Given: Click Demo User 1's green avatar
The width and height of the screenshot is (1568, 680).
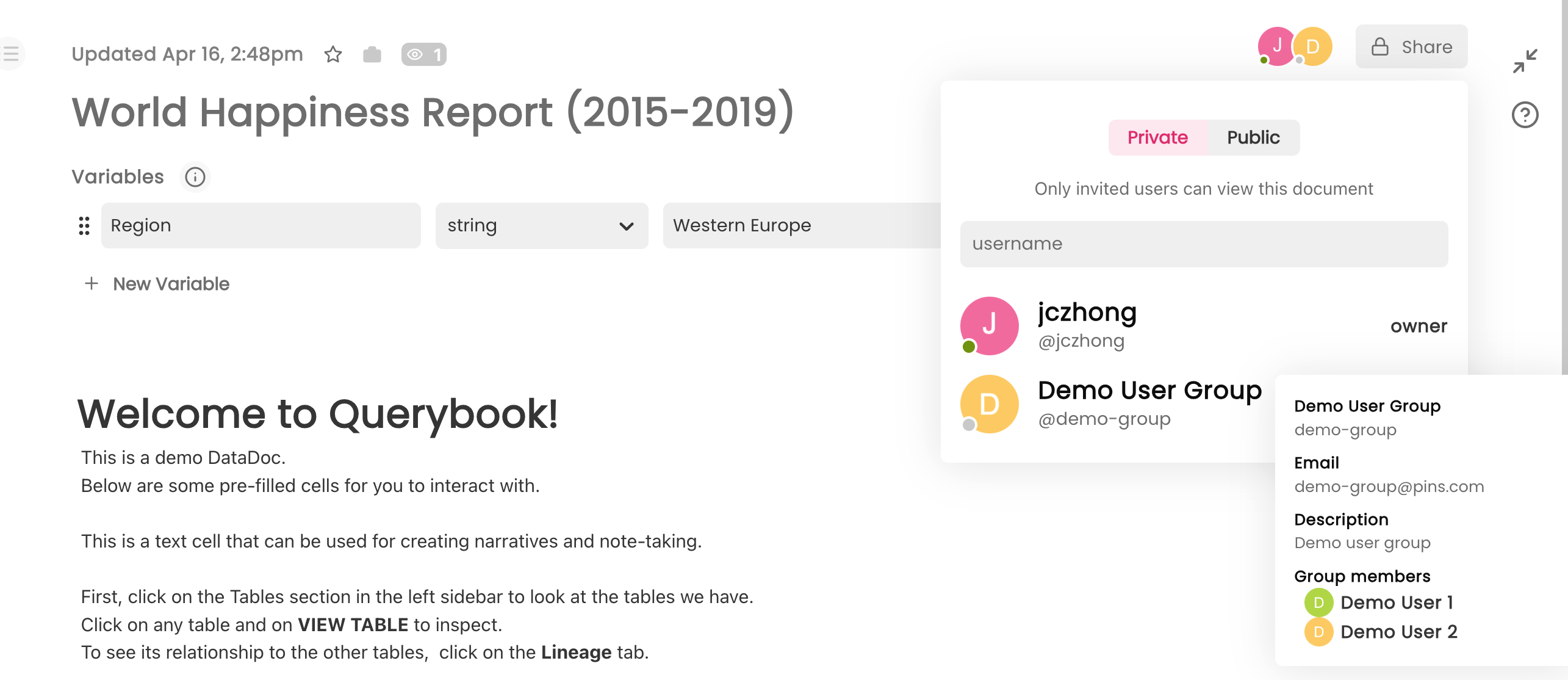Looking at the screenshot, I should tap(1318, 603).
